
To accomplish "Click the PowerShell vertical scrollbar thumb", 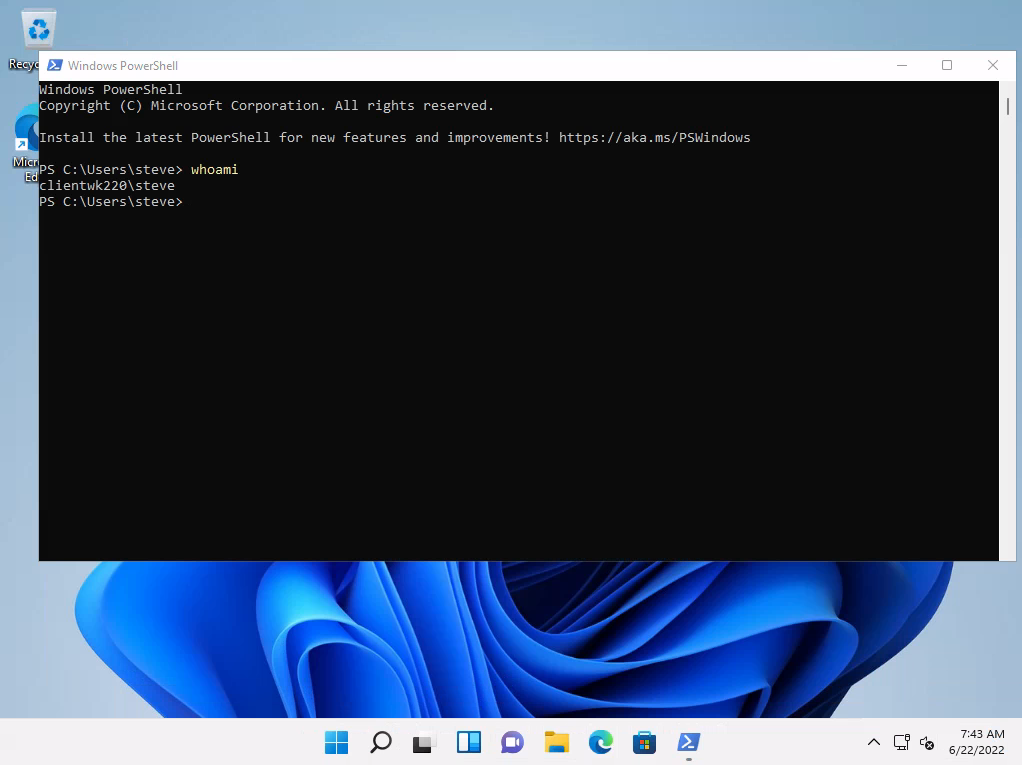I will pyautogui.click(x=1007, y=106).
